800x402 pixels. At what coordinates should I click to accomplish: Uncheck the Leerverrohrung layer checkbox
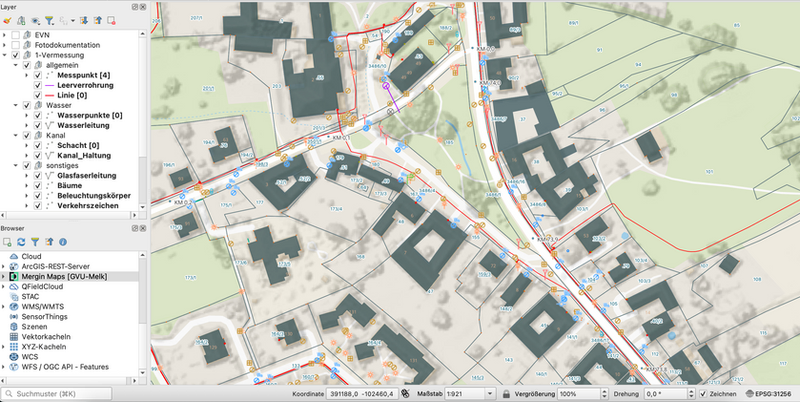coord(37,85)
